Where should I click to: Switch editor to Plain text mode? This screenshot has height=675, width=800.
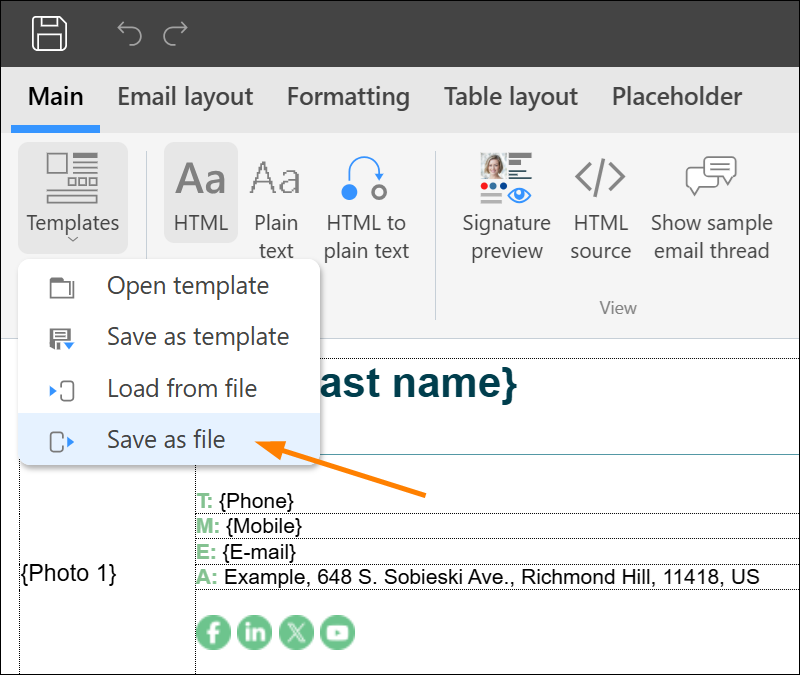[276, 207]
